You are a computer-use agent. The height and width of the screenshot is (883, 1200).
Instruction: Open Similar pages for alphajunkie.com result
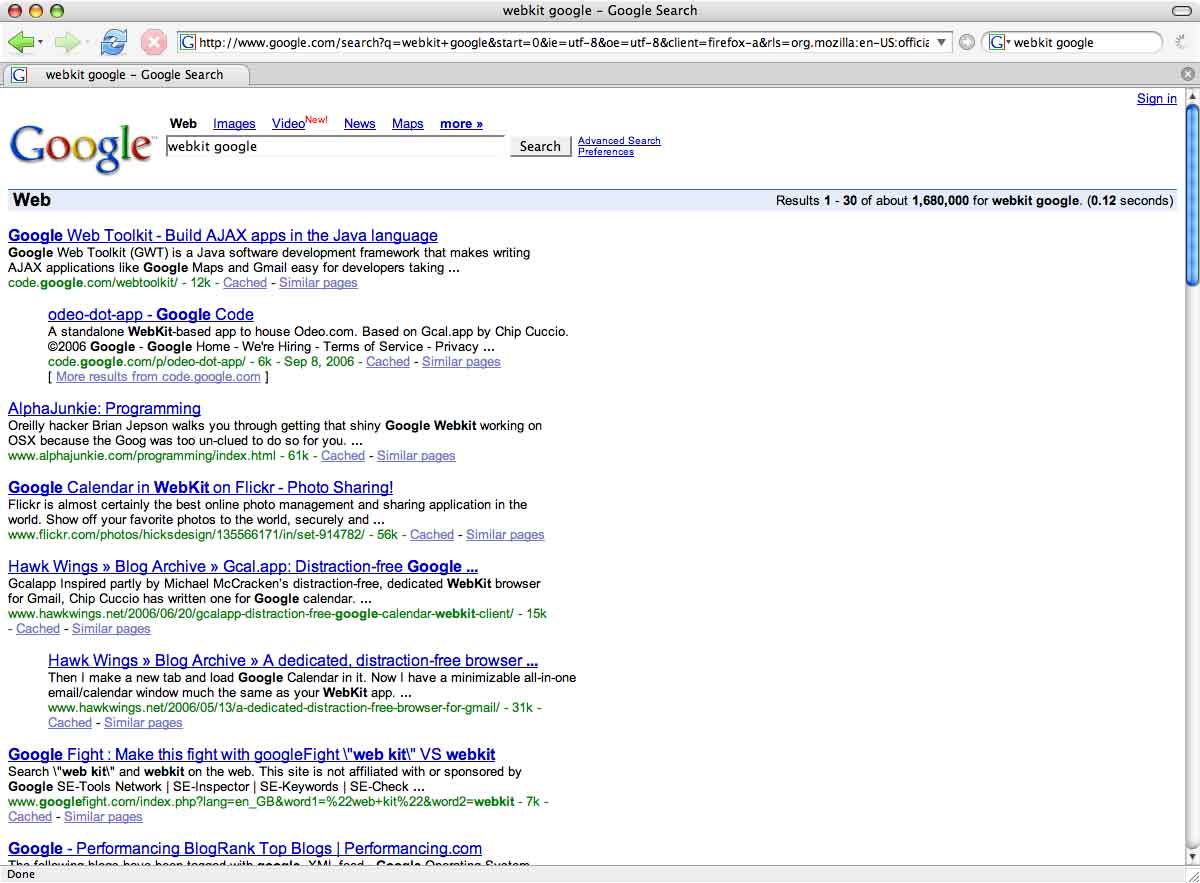(416, 456)
